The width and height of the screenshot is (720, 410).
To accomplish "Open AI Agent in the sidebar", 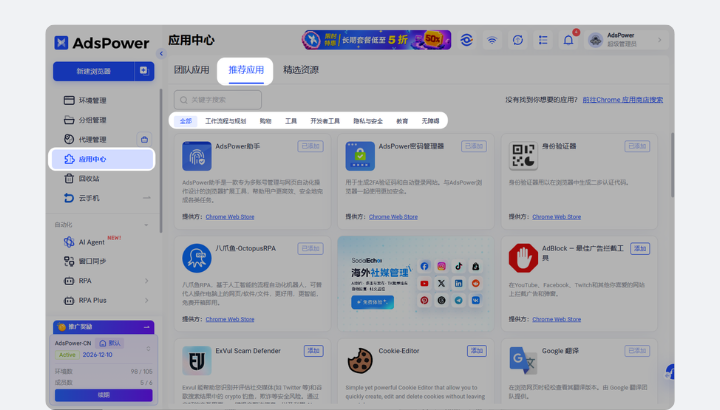I will pos(91,242).
